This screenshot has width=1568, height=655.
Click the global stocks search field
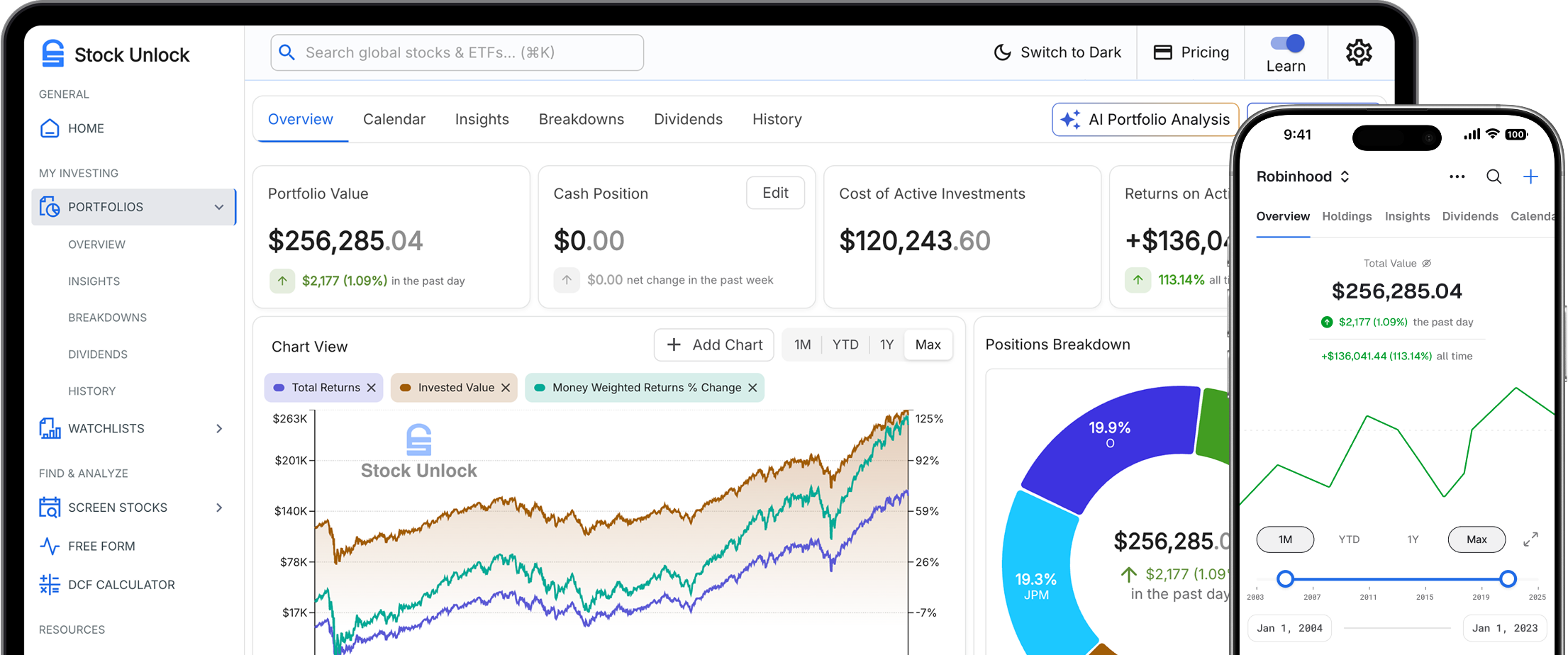457,53
